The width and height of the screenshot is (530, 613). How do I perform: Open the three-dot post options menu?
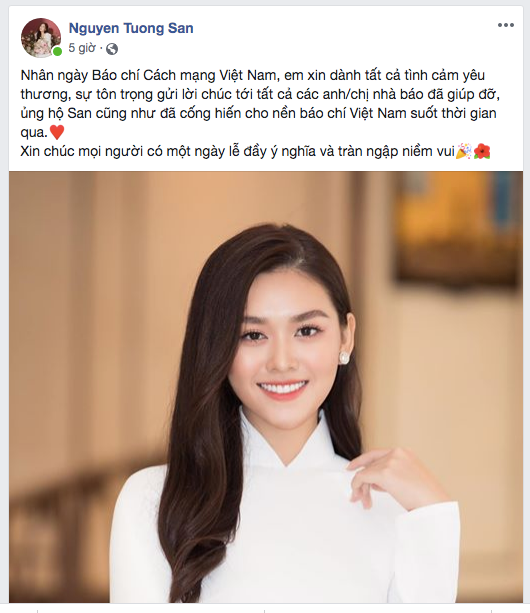[505, 25]
